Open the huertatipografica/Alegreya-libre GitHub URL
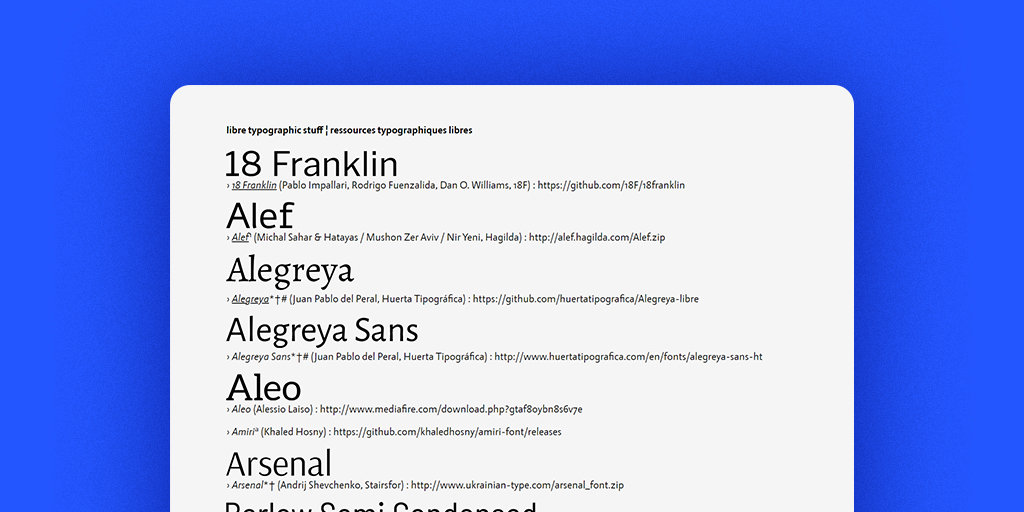The width and height of the screenshot is (1024, 512). point(586,299)
